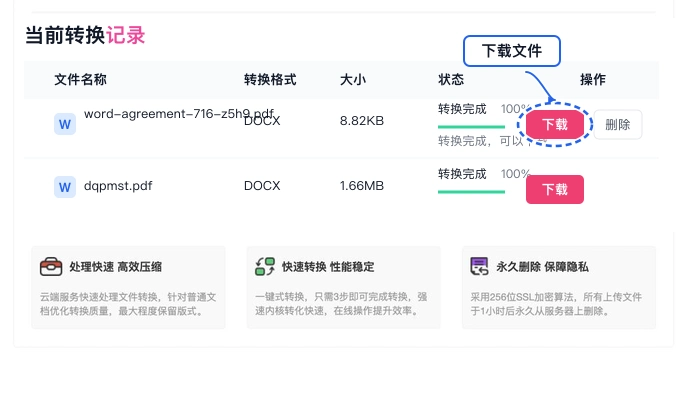The width and height of the screenshot is (700, 395).
Task: Click the green conversion icon for 快速转换 性能稳定
Action: point(265,266)
